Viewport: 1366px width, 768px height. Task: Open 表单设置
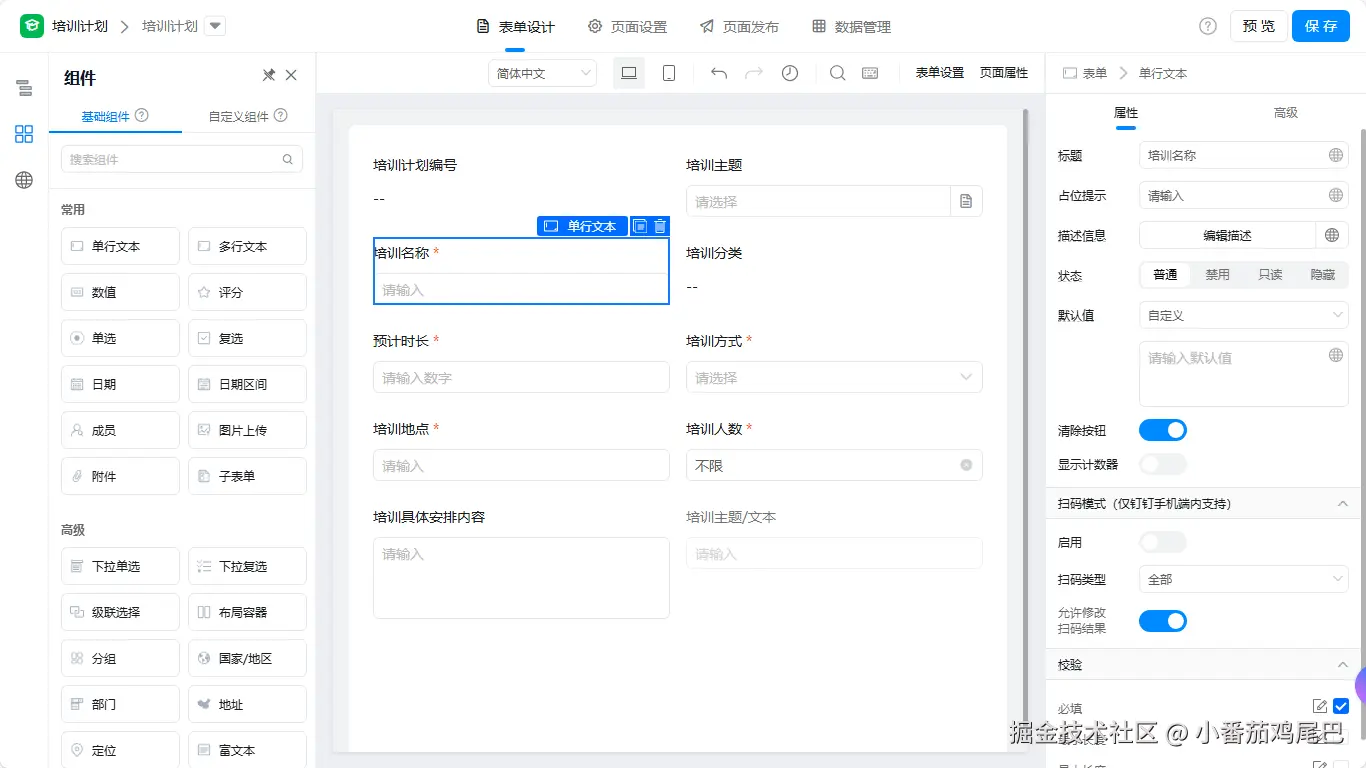940,73
